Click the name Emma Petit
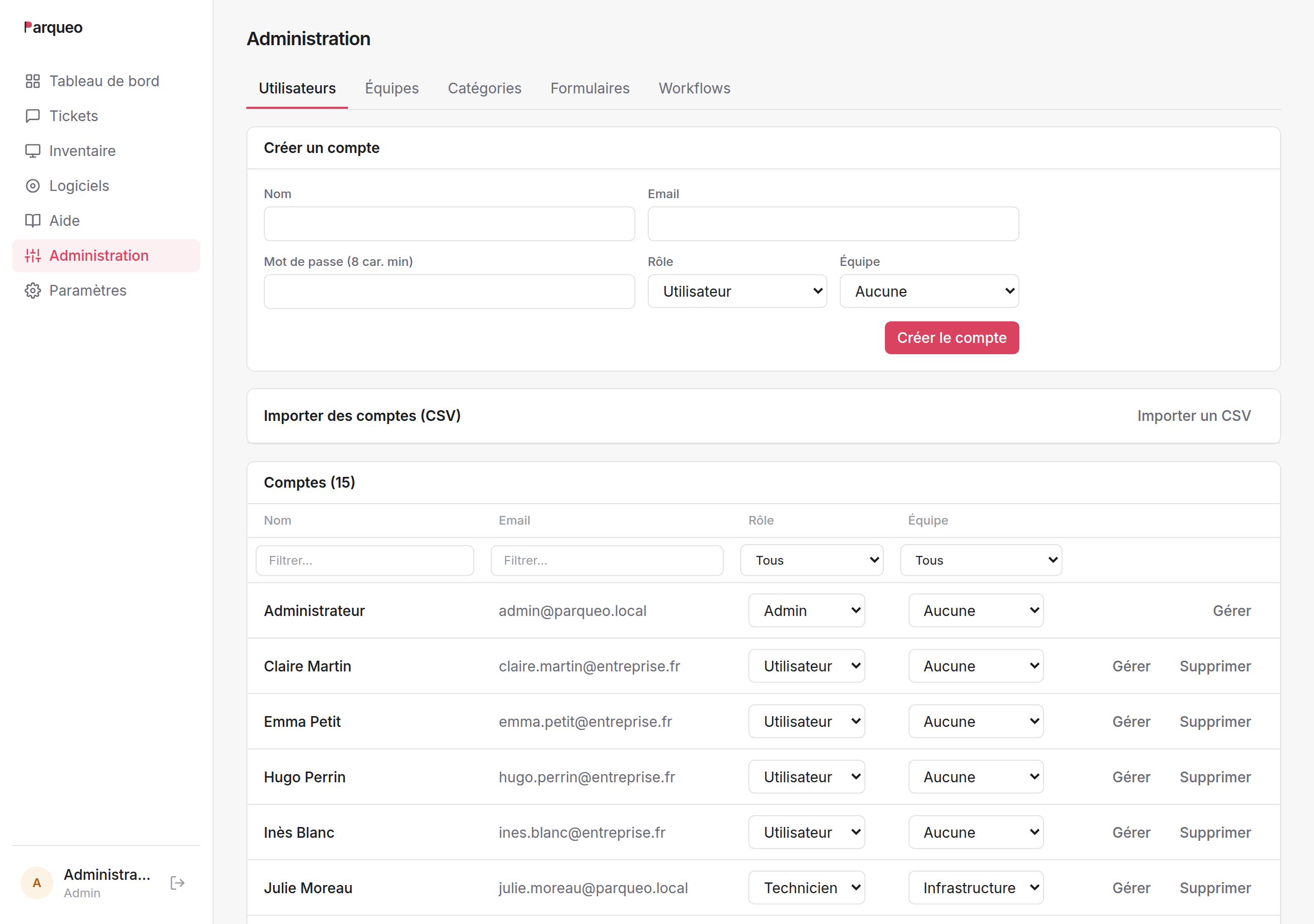The height and width of the screenshot is (924, 1314). point(302,722)
